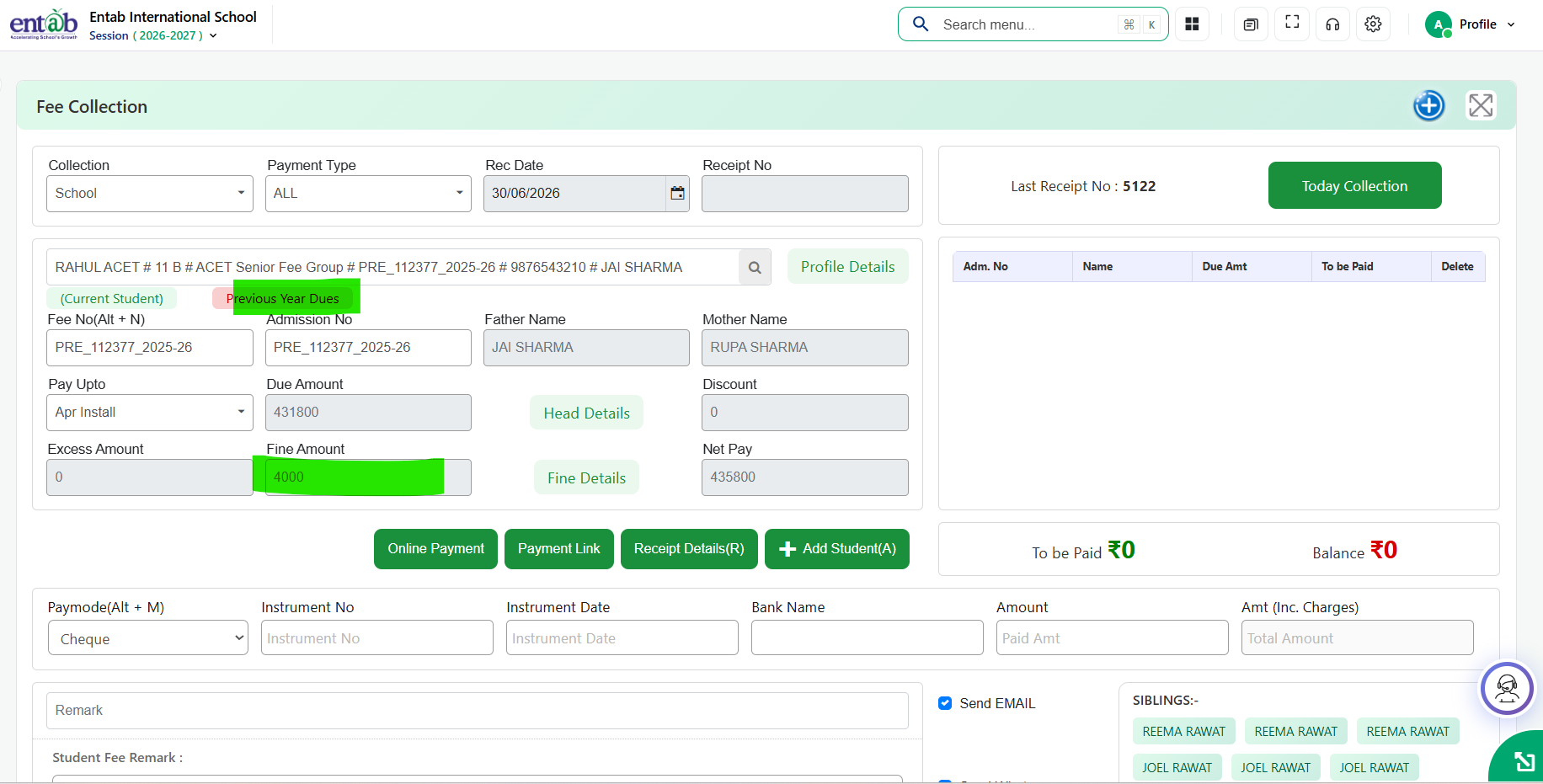Focus the Instrument Date field

pos(622,638)
